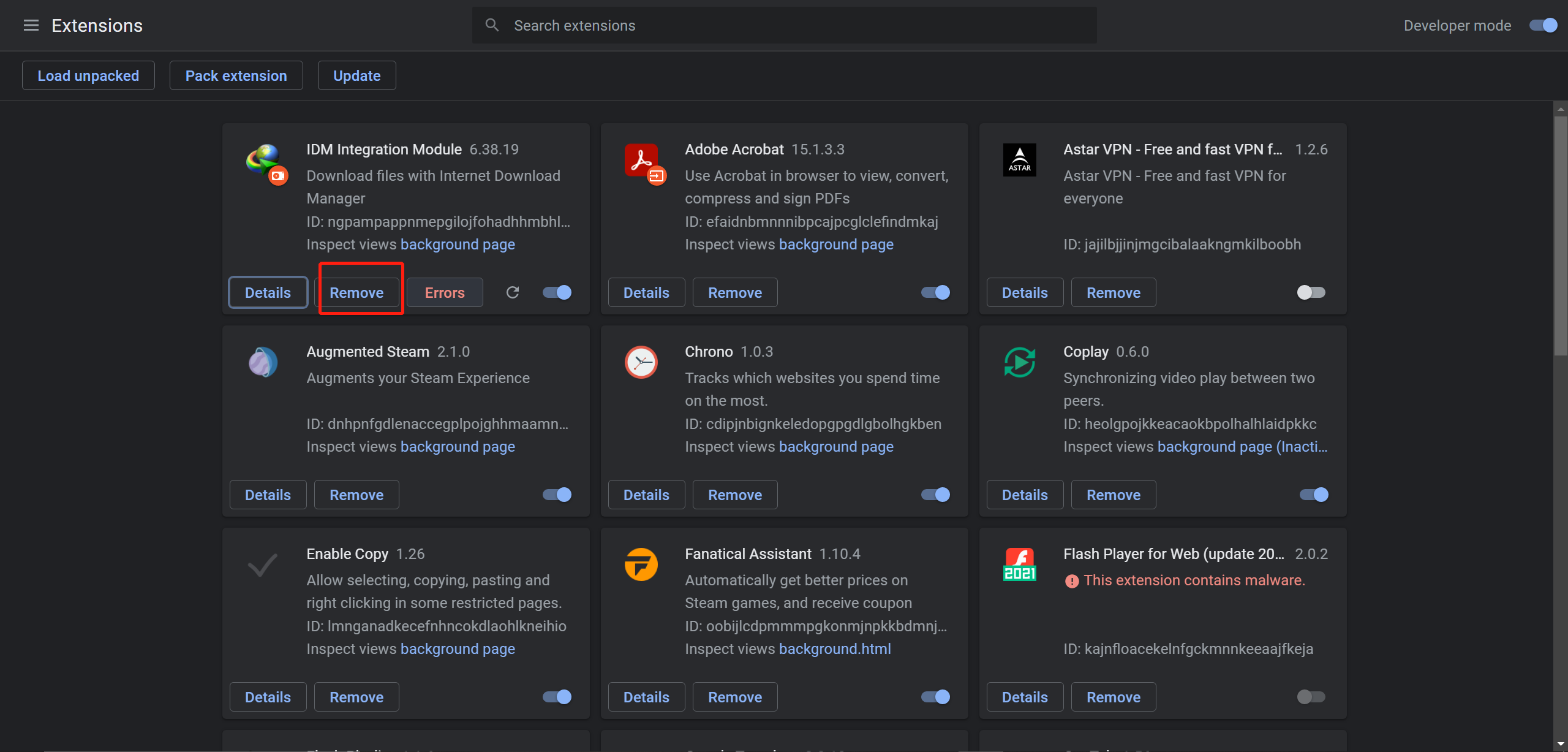This screenshot has height=752, width=1568.
Task: Open Adobe Acrobat background page link
Action: [836, 245]
